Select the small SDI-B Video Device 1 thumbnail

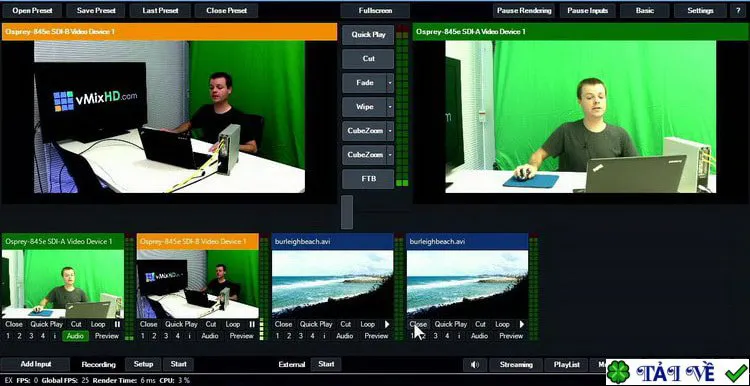click(198, 284)
